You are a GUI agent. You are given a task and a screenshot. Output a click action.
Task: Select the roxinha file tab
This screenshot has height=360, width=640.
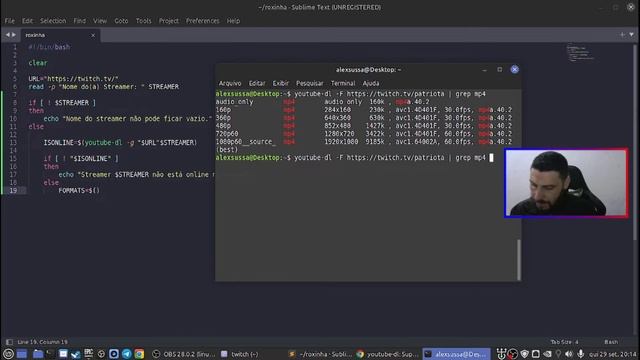pos(59,35)
